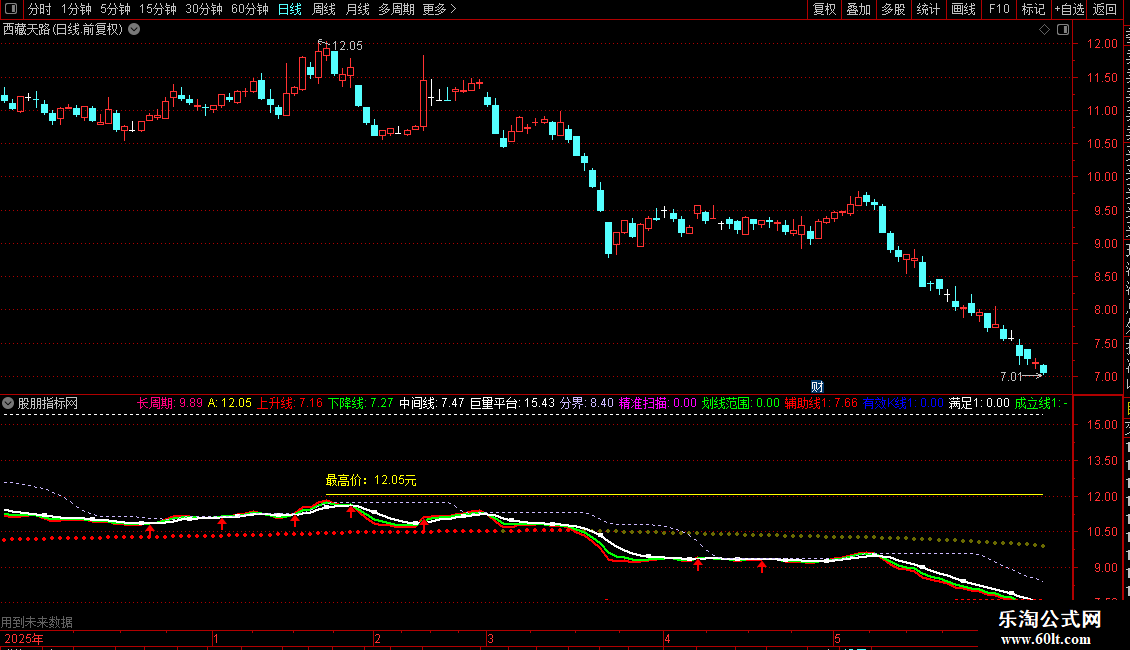Click the 有效K线1: 0.00 value
The image size is (1130, 650).
tap(903, 404)
